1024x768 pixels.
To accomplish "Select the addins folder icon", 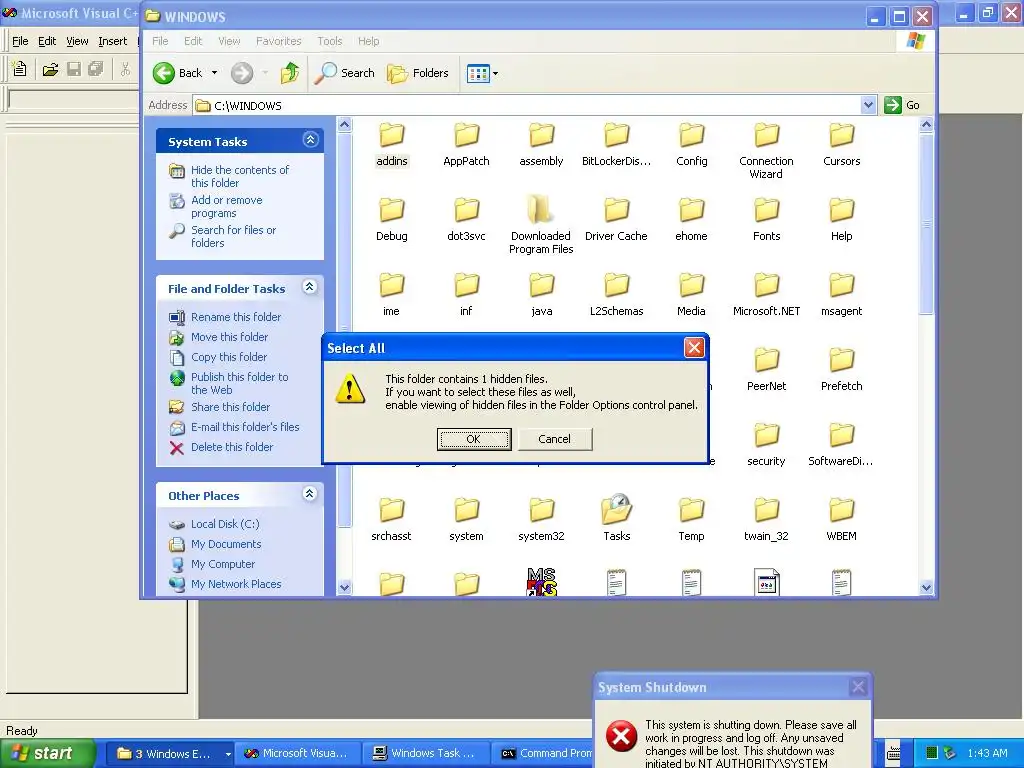I will (392, 136).
